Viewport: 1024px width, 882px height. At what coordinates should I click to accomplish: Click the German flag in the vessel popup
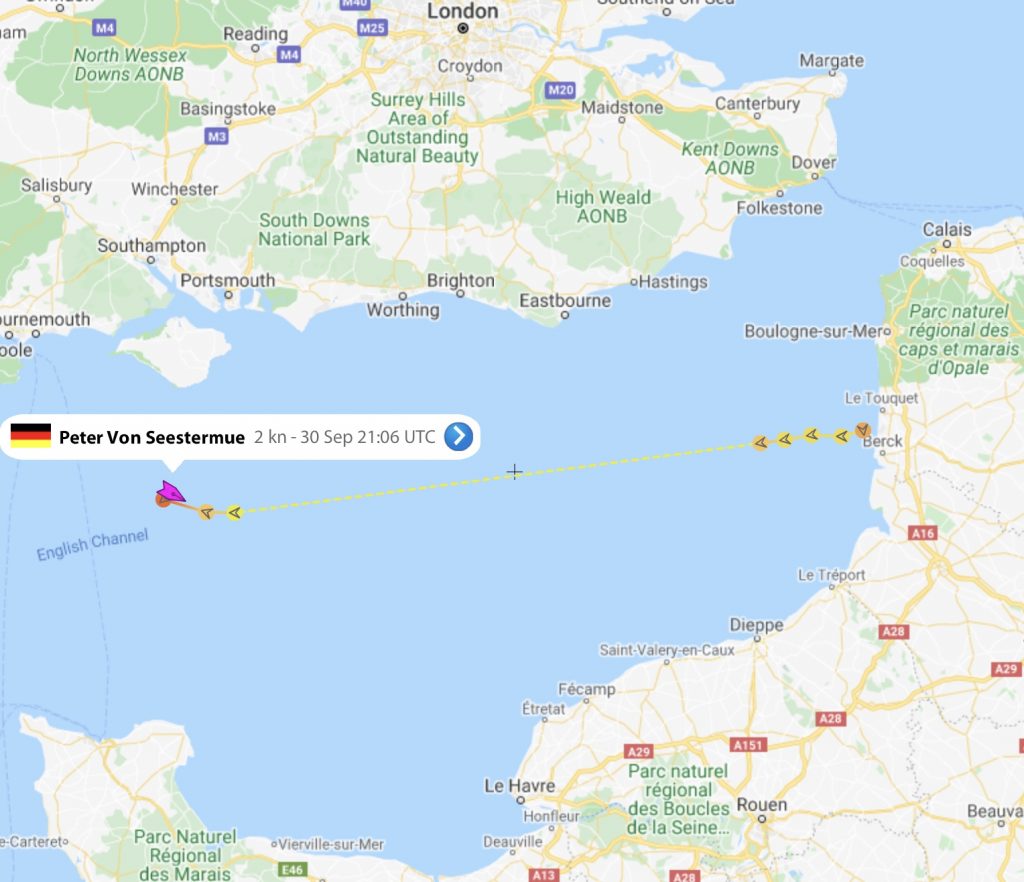[31, 435]
